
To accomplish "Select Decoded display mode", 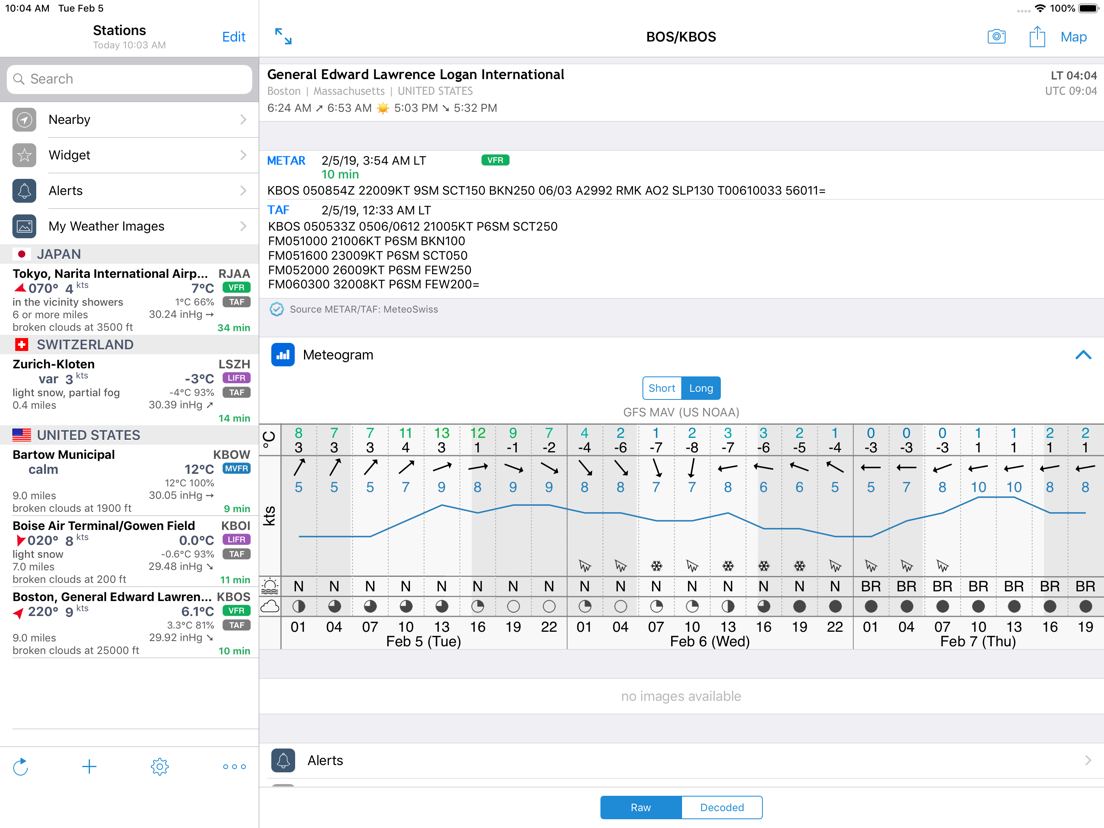I will [x=722, y=808].
